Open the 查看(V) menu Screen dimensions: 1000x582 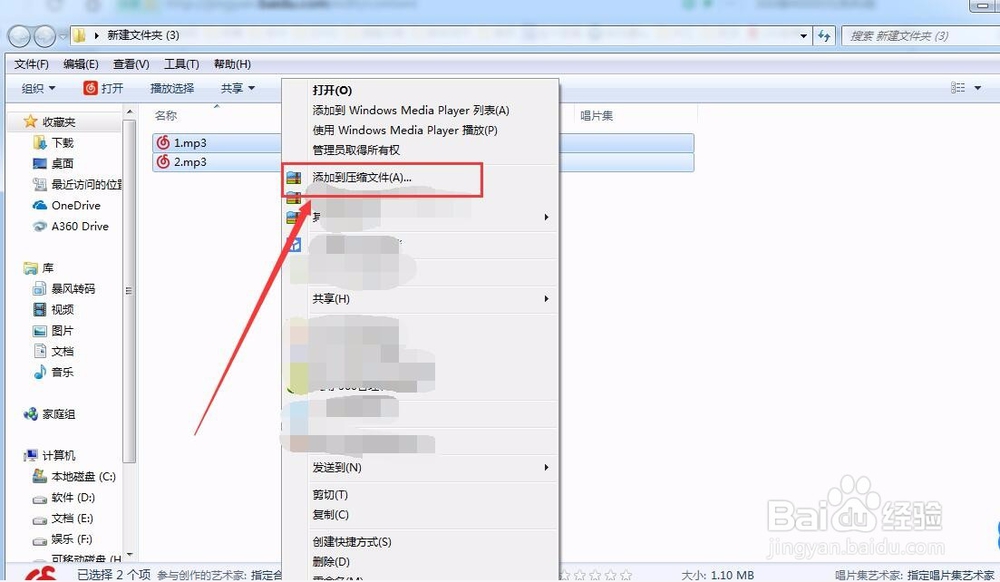coord(131,64)
